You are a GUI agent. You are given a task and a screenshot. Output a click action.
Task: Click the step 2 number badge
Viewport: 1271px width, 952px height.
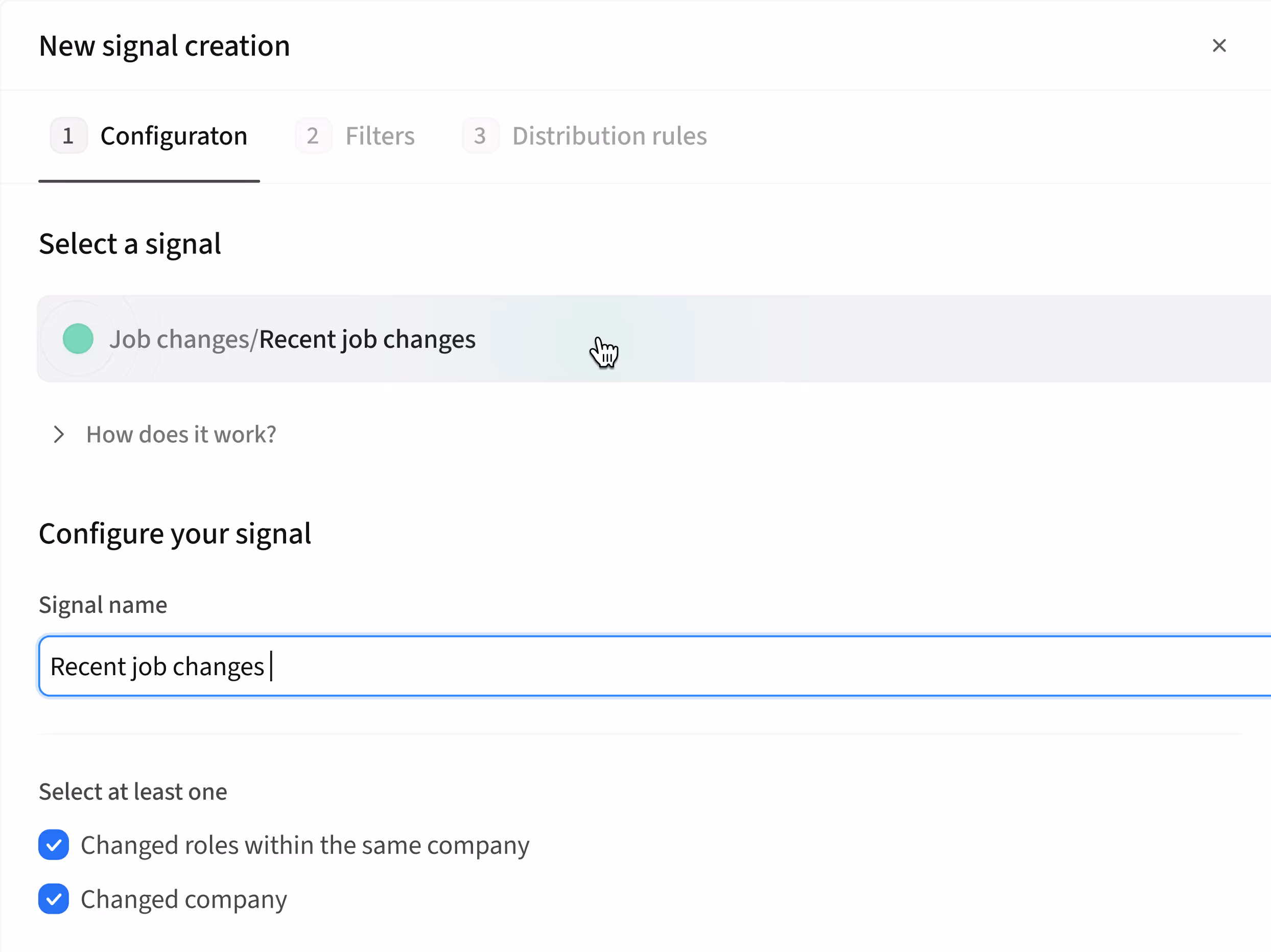[313, 135]
